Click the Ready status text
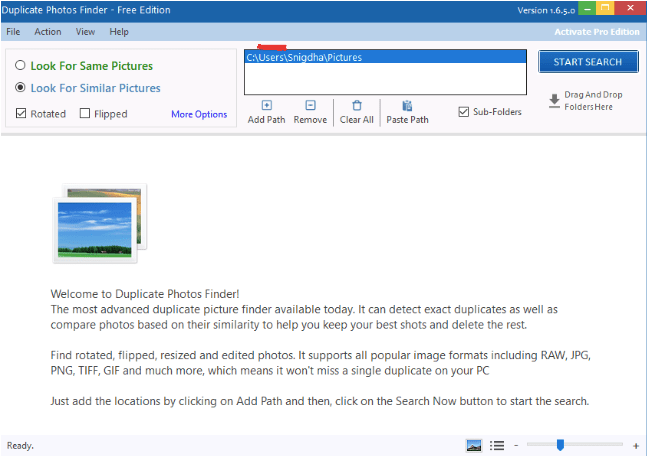Viewport: 649px width, 460px height. point(20,446)
